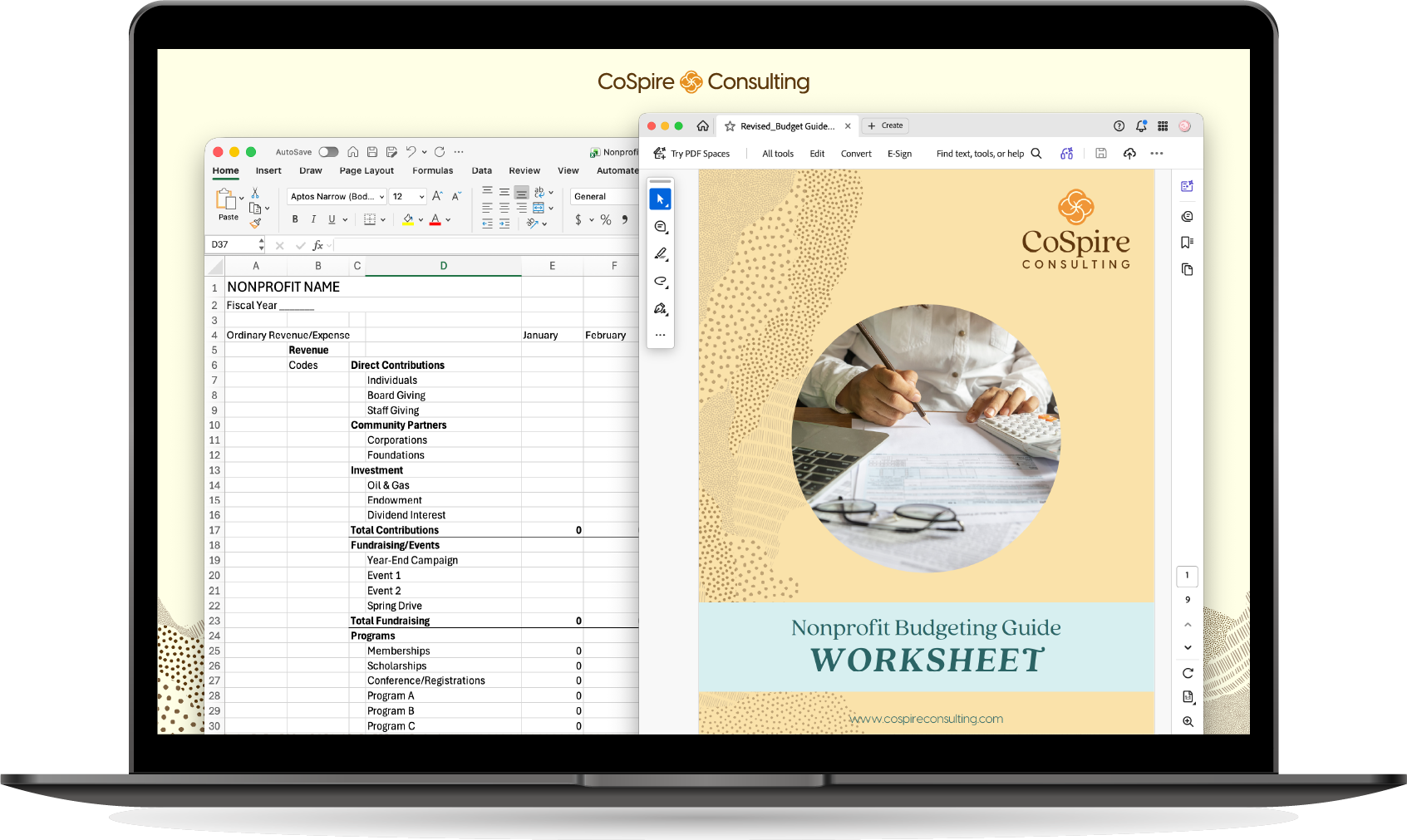
Task: Open All tools in Acrobat
Action: (x=778, y=154)
